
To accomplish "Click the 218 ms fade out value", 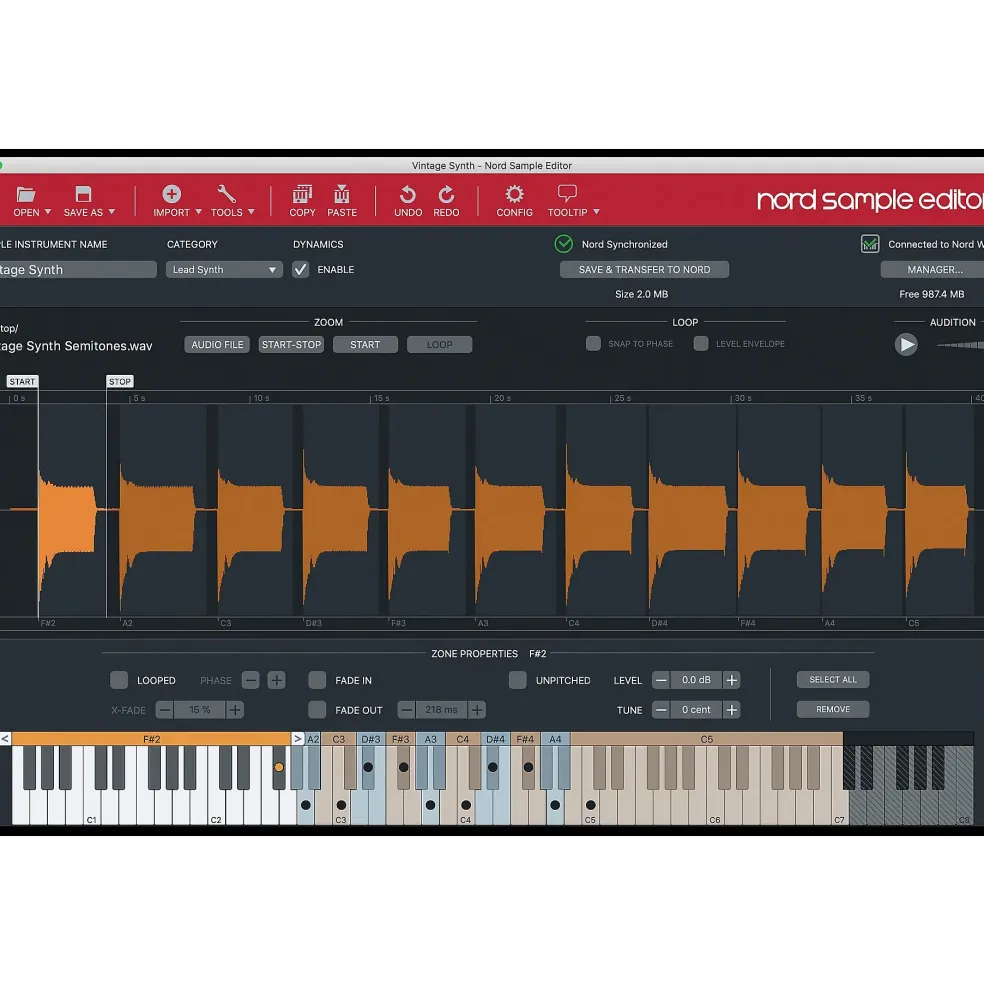I will tap(441, 710).
